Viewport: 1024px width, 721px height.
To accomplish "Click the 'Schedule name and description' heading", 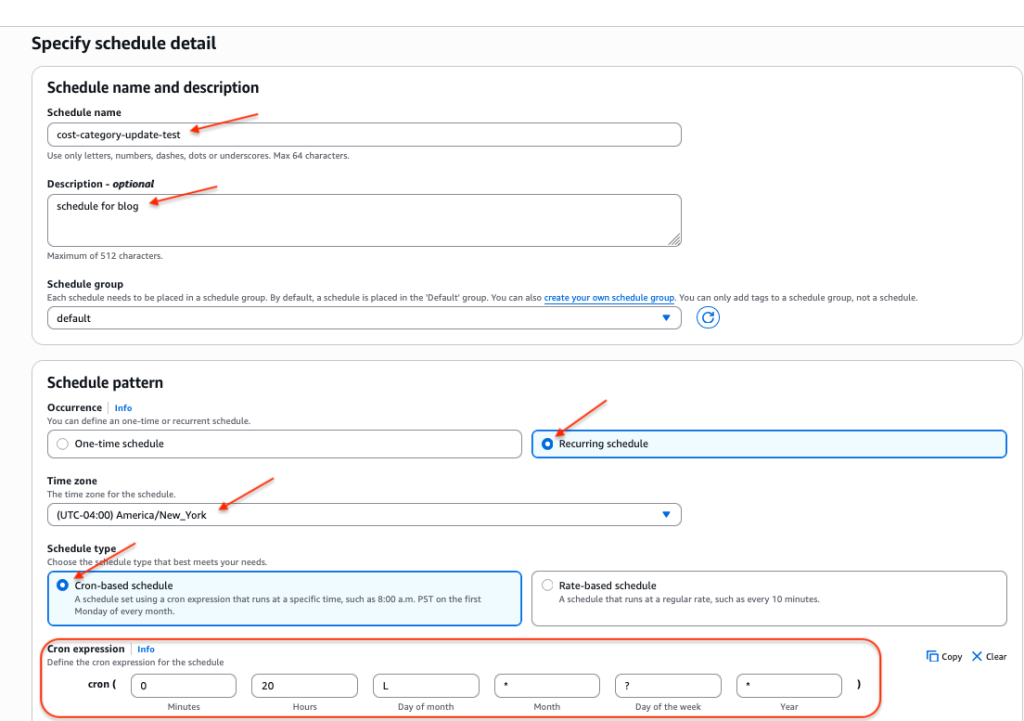I will click(x=153, y=88).
